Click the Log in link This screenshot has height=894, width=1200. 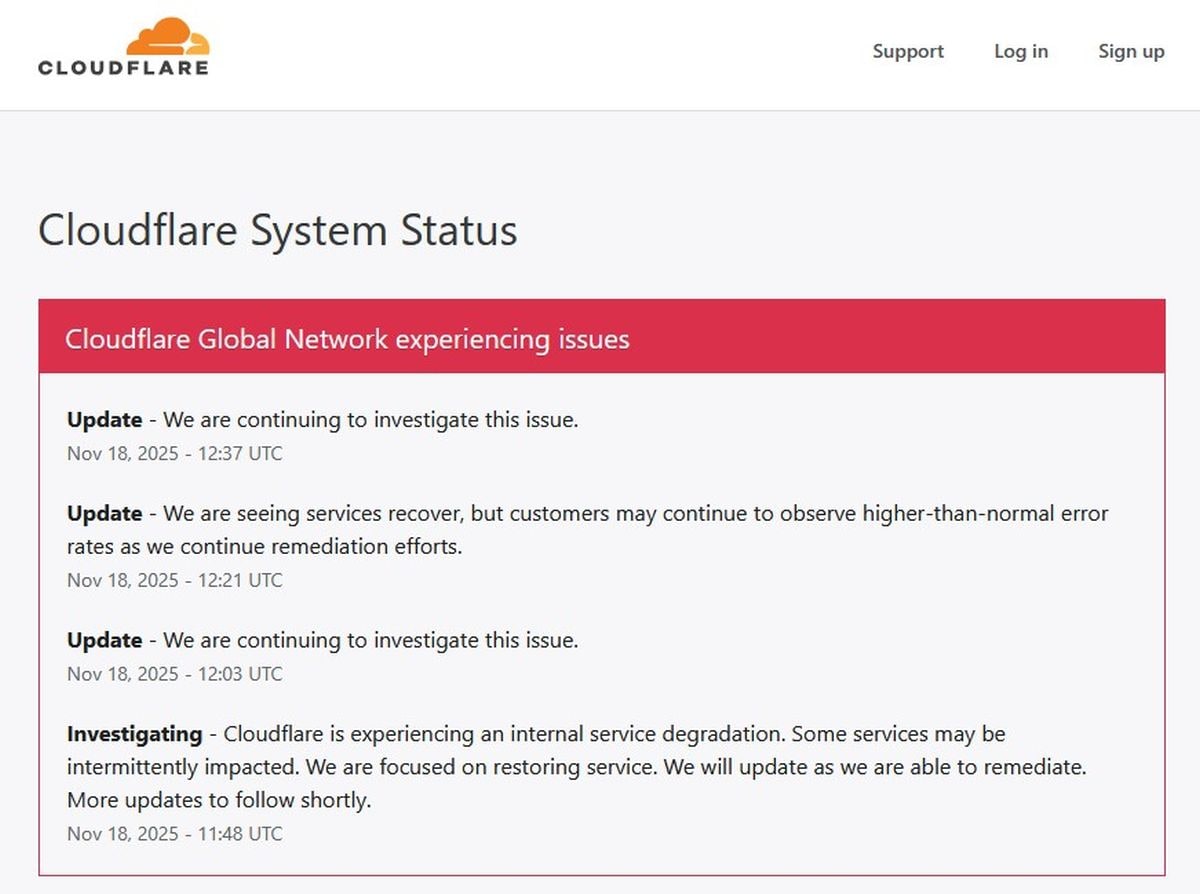click(1020, 51)
